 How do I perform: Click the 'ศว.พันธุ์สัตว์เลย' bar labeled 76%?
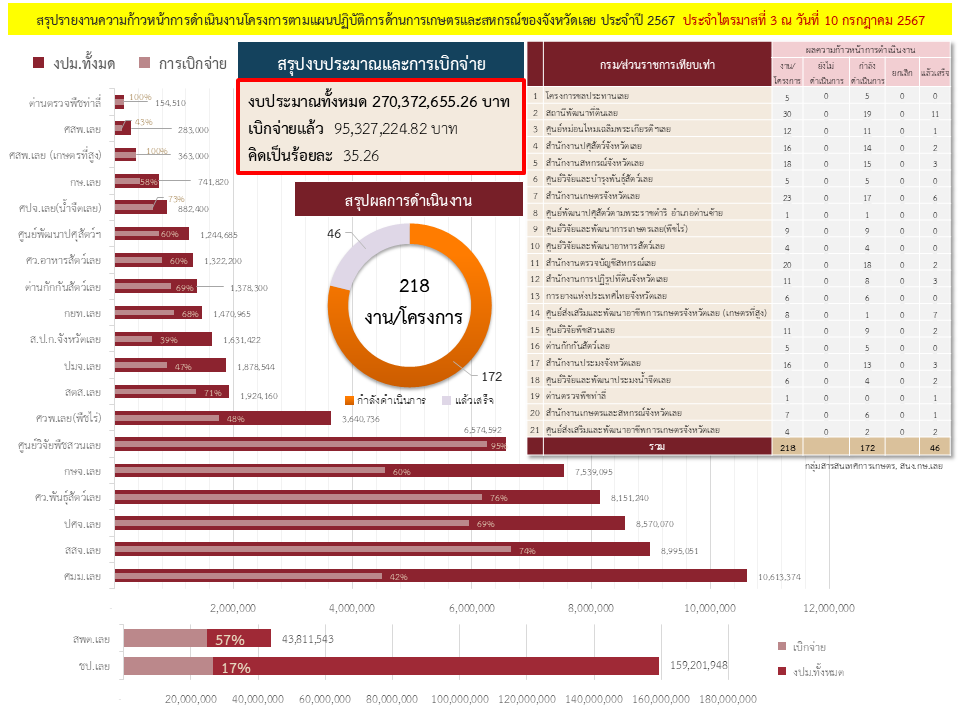pyautogui.click(x=358, y=497)
